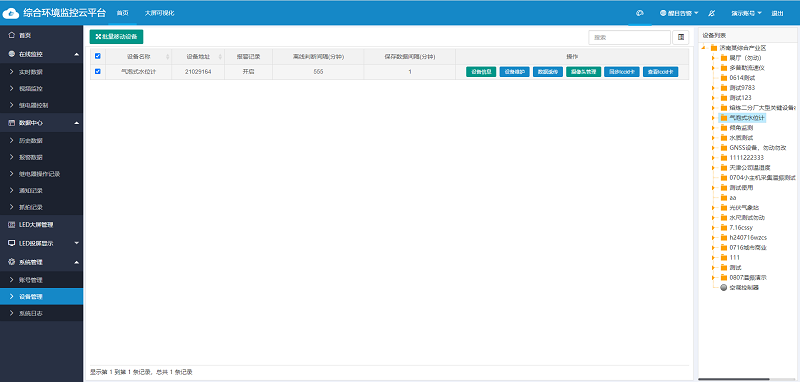Click the green 批量移动设备 button
Viewport: 800px width, 382px height.
pos(116,37)
